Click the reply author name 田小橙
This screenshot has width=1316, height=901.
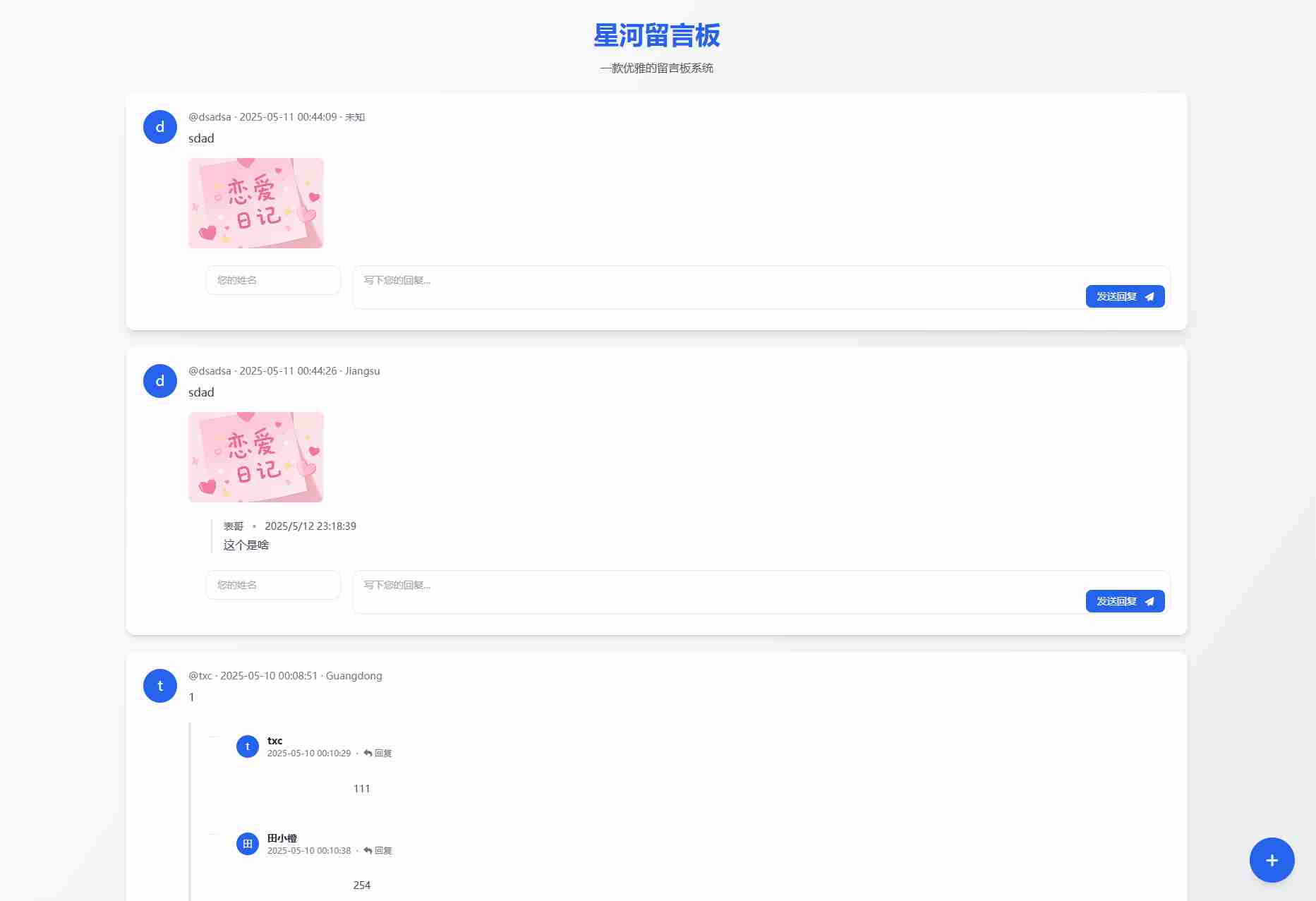coord(282,838)
